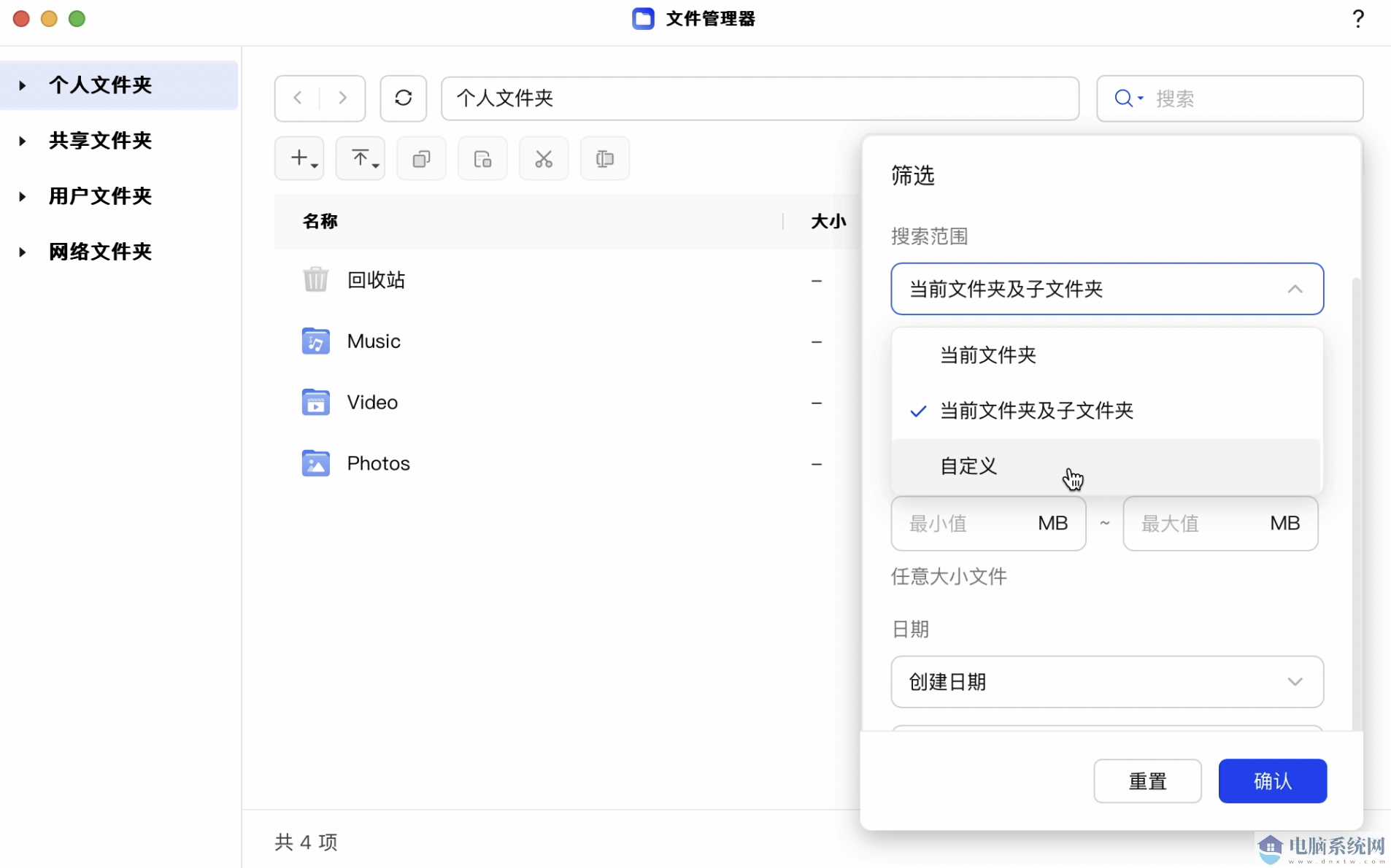The width and height of the screenshot is (1391, 868).
Task: Click the Video folder icon
Action: click(x=315, y=402)
